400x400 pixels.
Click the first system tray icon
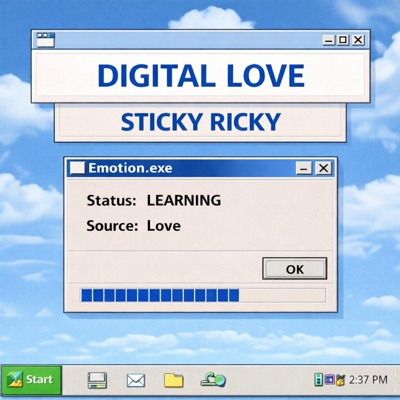pos(319,380)
